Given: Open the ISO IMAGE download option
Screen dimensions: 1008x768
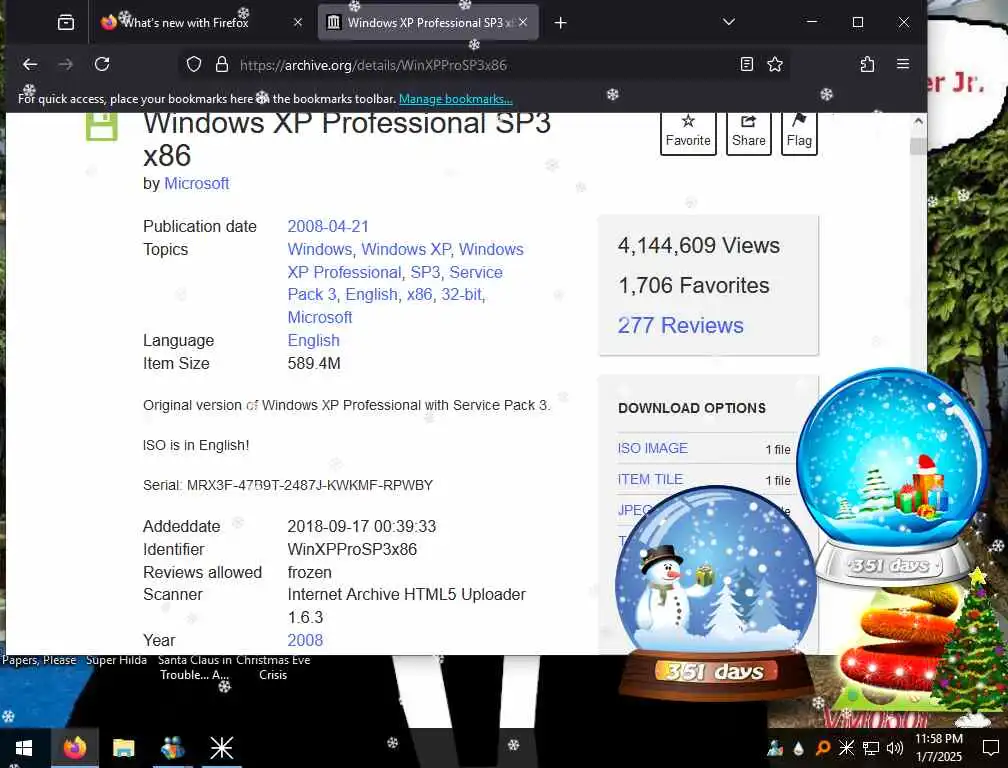Looking at the screenshot, I should pyautogui.click(x=652, y=449).
